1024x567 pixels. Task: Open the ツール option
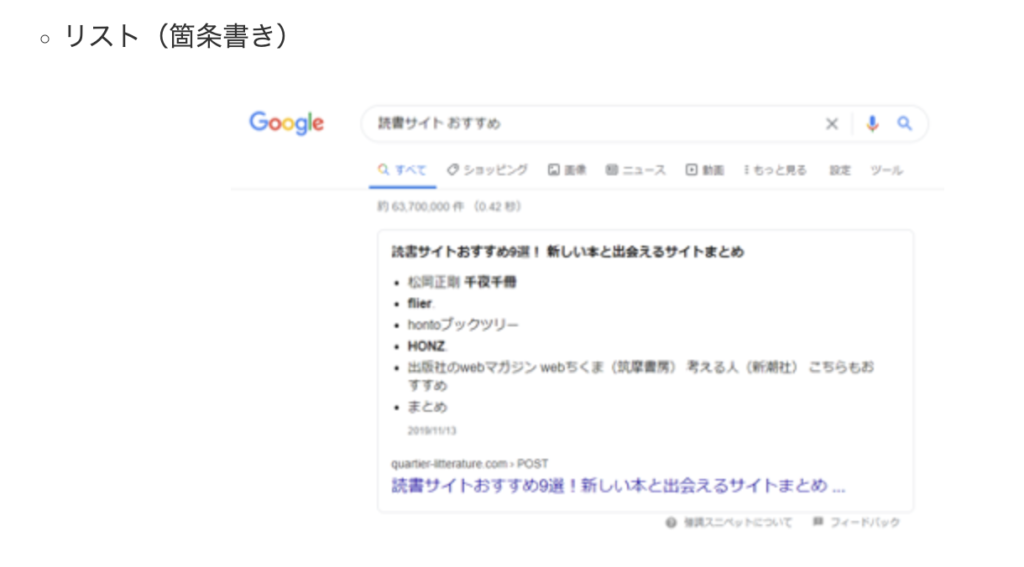click(x=886, y=170)
